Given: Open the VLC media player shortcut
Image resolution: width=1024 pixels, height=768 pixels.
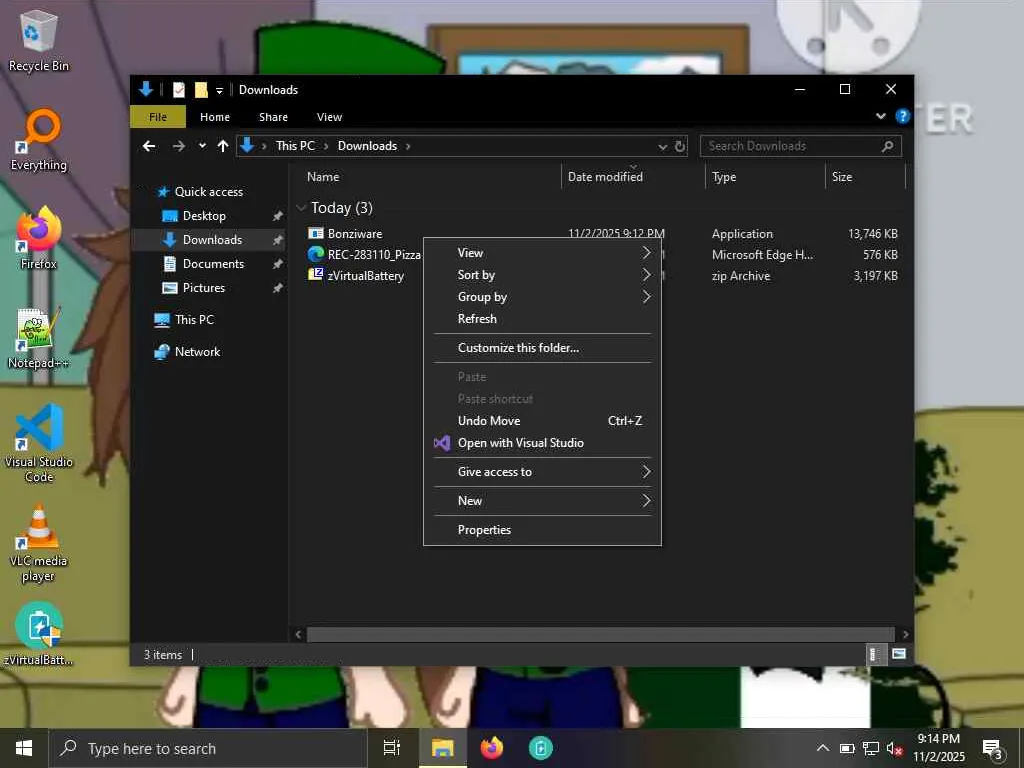Looking at the screenshot, I should point(39,543).
